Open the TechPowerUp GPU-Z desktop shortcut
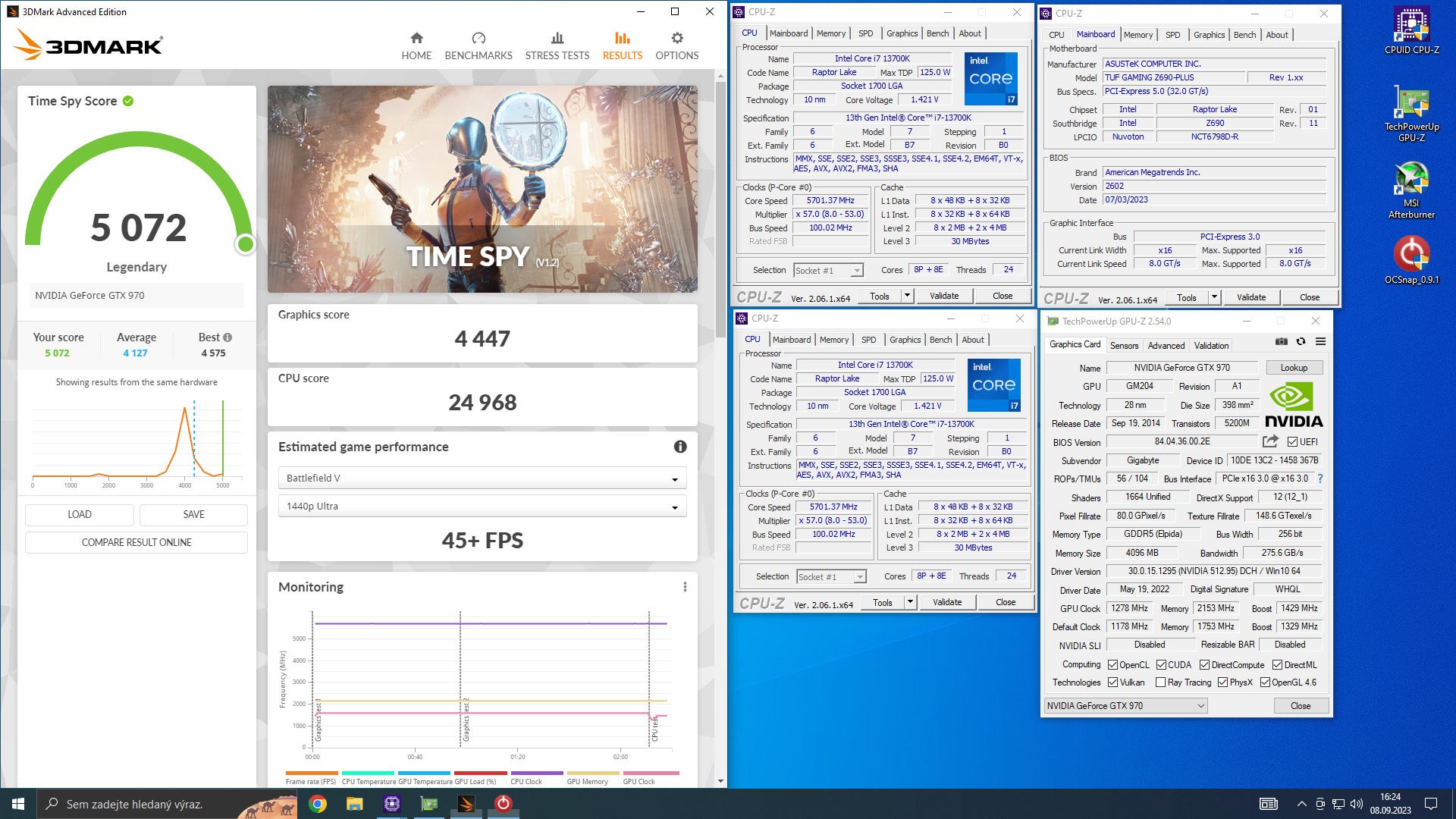The width and height of the screenshot is (1456, 819). point(1411,114)
